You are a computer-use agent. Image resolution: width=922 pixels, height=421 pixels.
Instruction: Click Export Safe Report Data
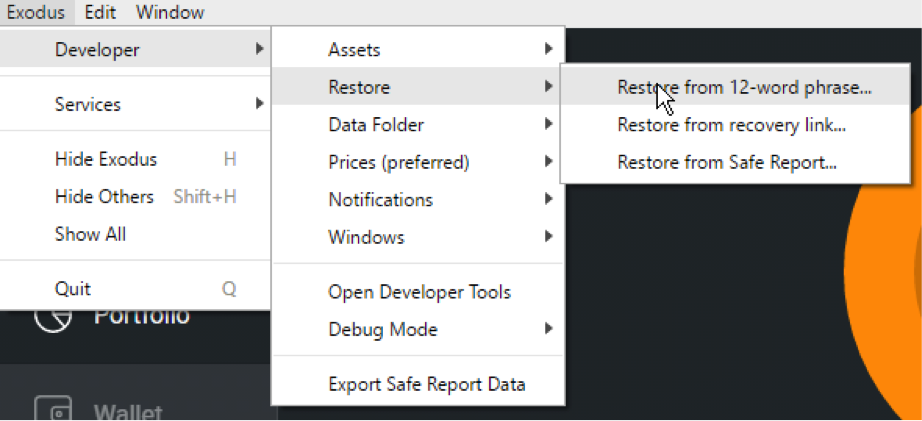point(418,385)
